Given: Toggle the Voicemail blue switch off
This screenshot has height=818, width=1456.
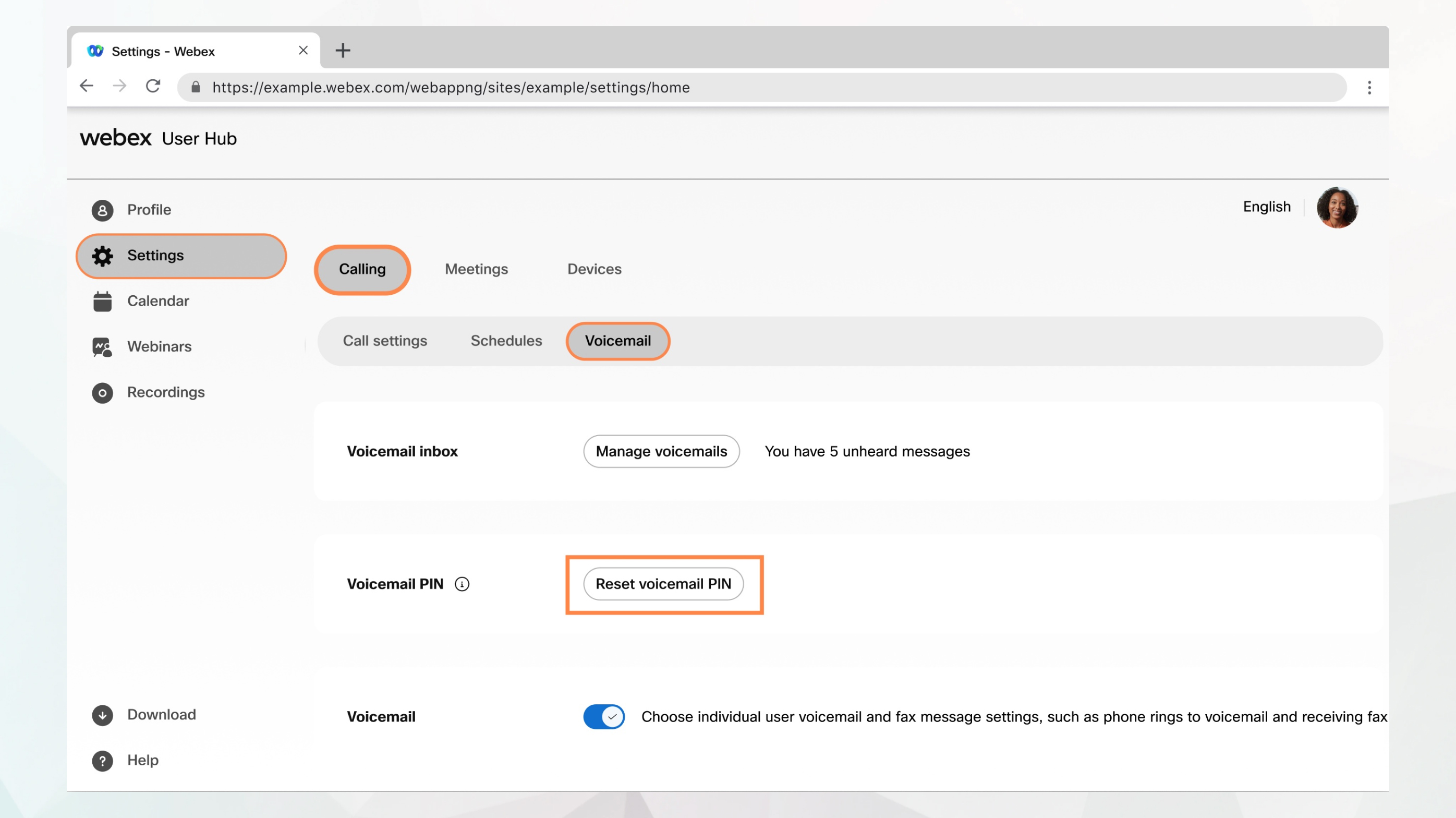Looking at the screenshot, I should tap(603, 717).
